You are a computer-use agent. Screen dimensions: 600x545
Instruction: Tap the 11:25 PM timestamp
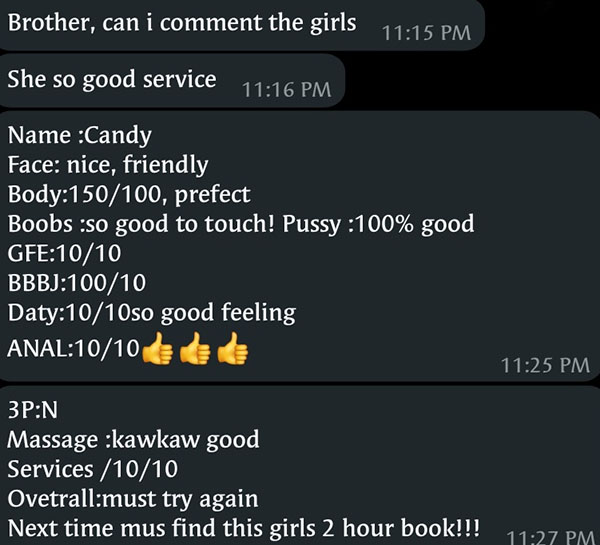tap(545, 365)
